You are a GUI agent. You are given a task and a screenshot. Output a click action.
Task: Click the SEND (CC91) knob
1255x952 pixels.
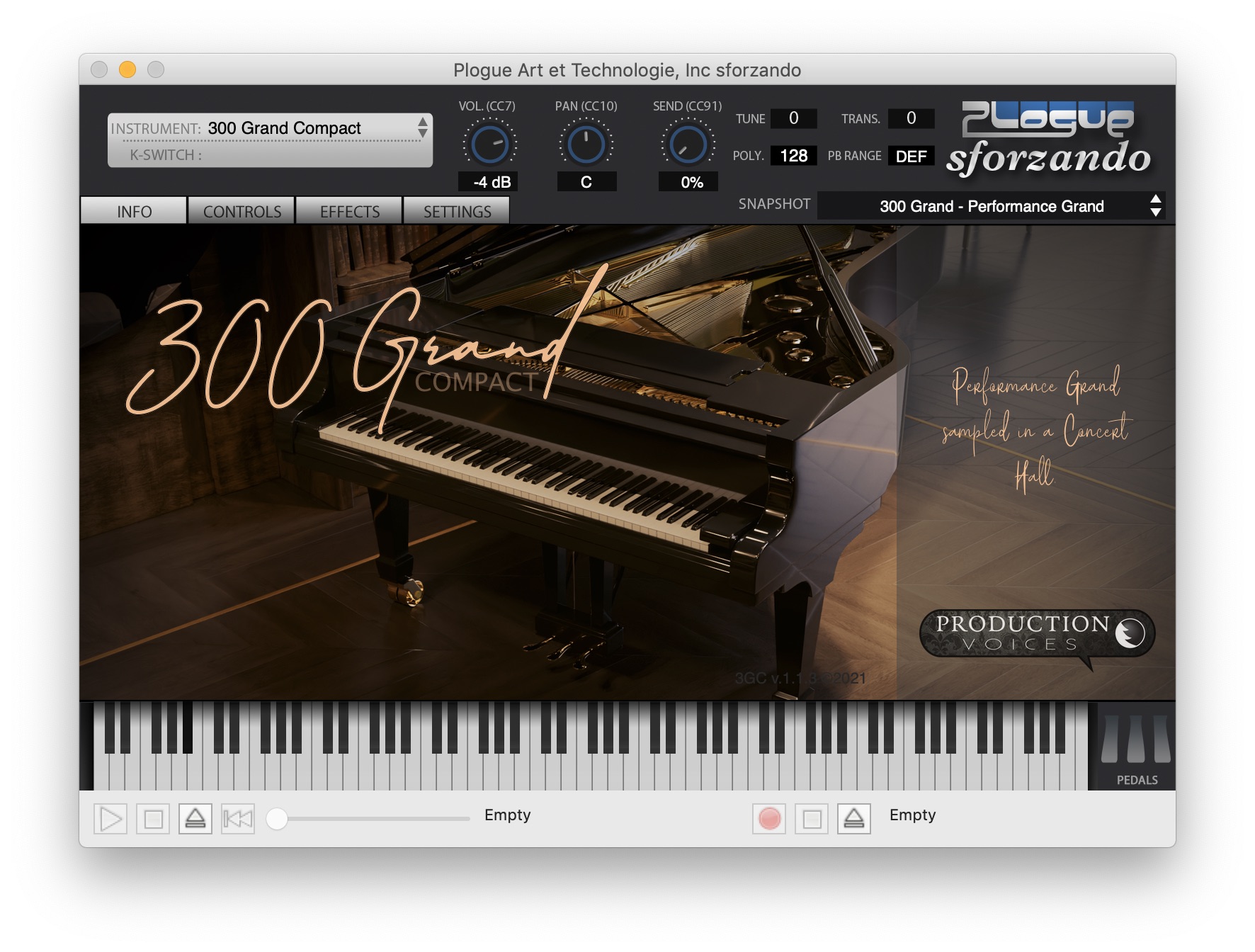point(688,144)
